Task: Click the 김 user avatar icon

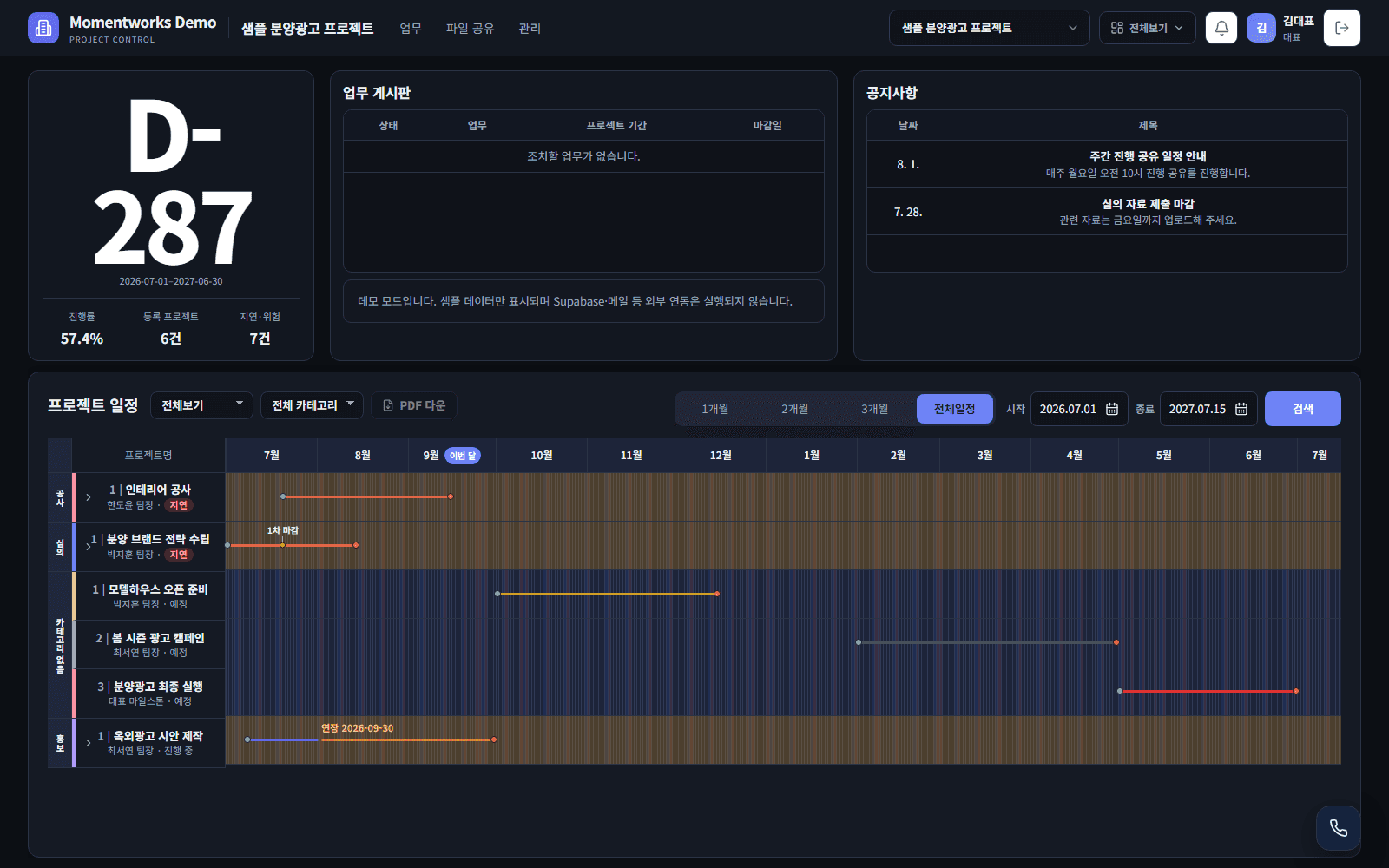Action: tap(1261, 28)
